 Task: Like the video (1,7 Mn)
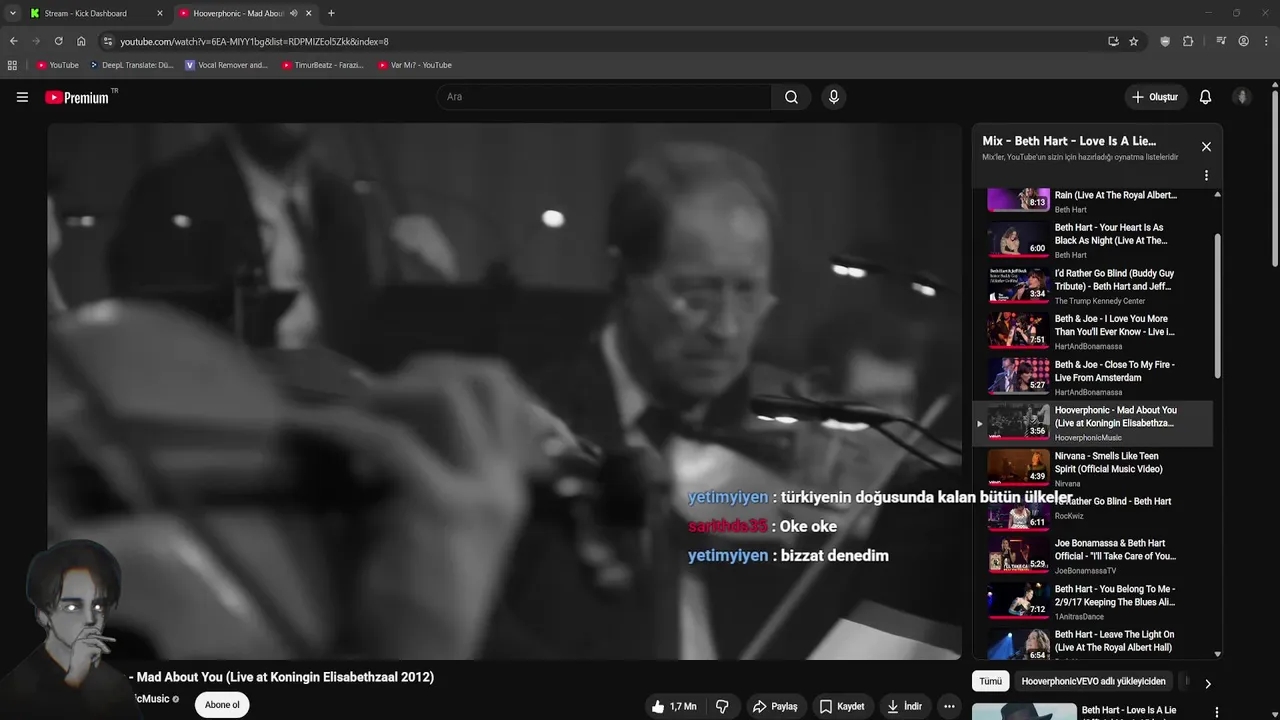point(674,706)
